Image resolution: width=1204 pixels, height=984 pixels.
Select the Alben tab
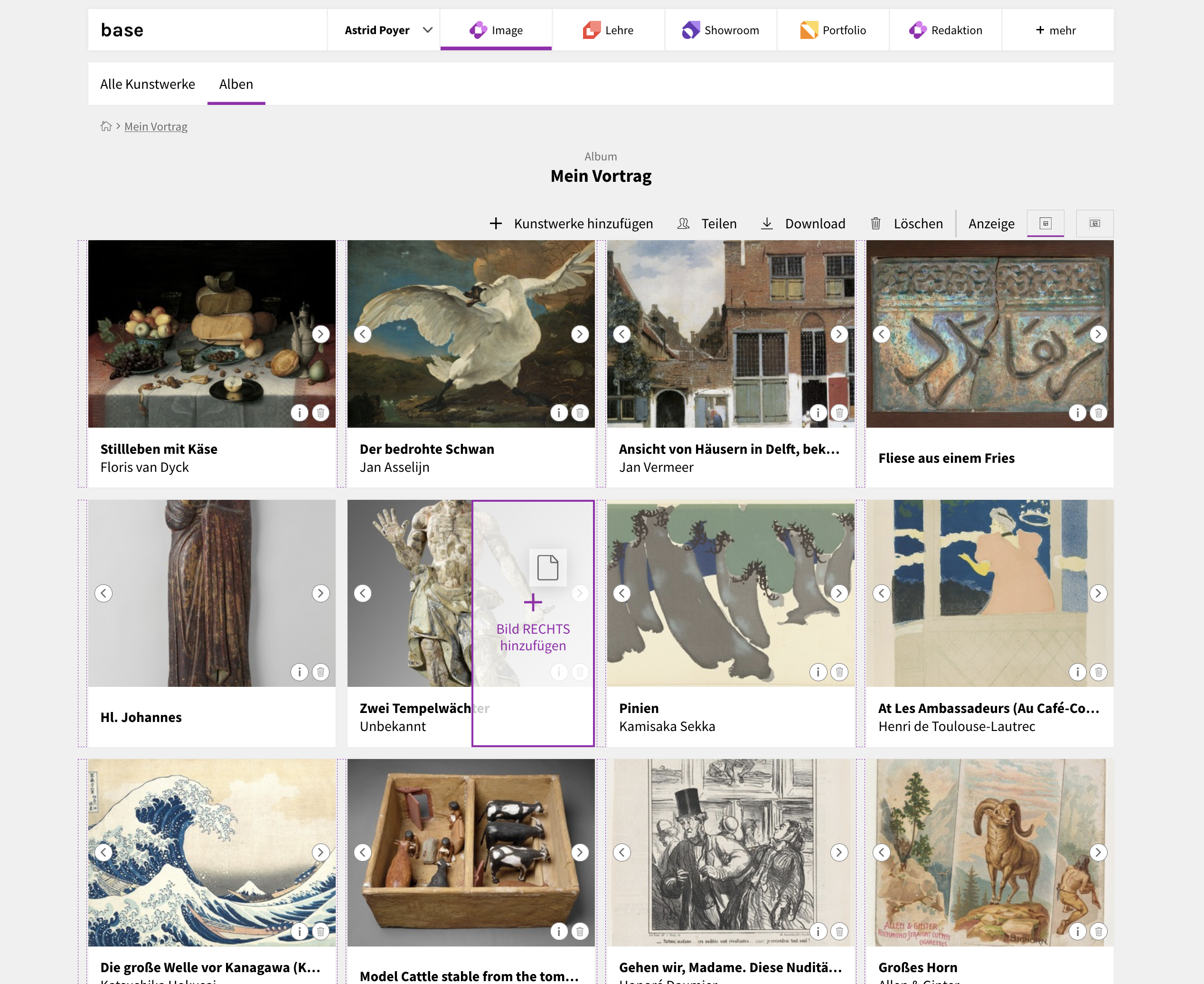click(x=236, y=84)
